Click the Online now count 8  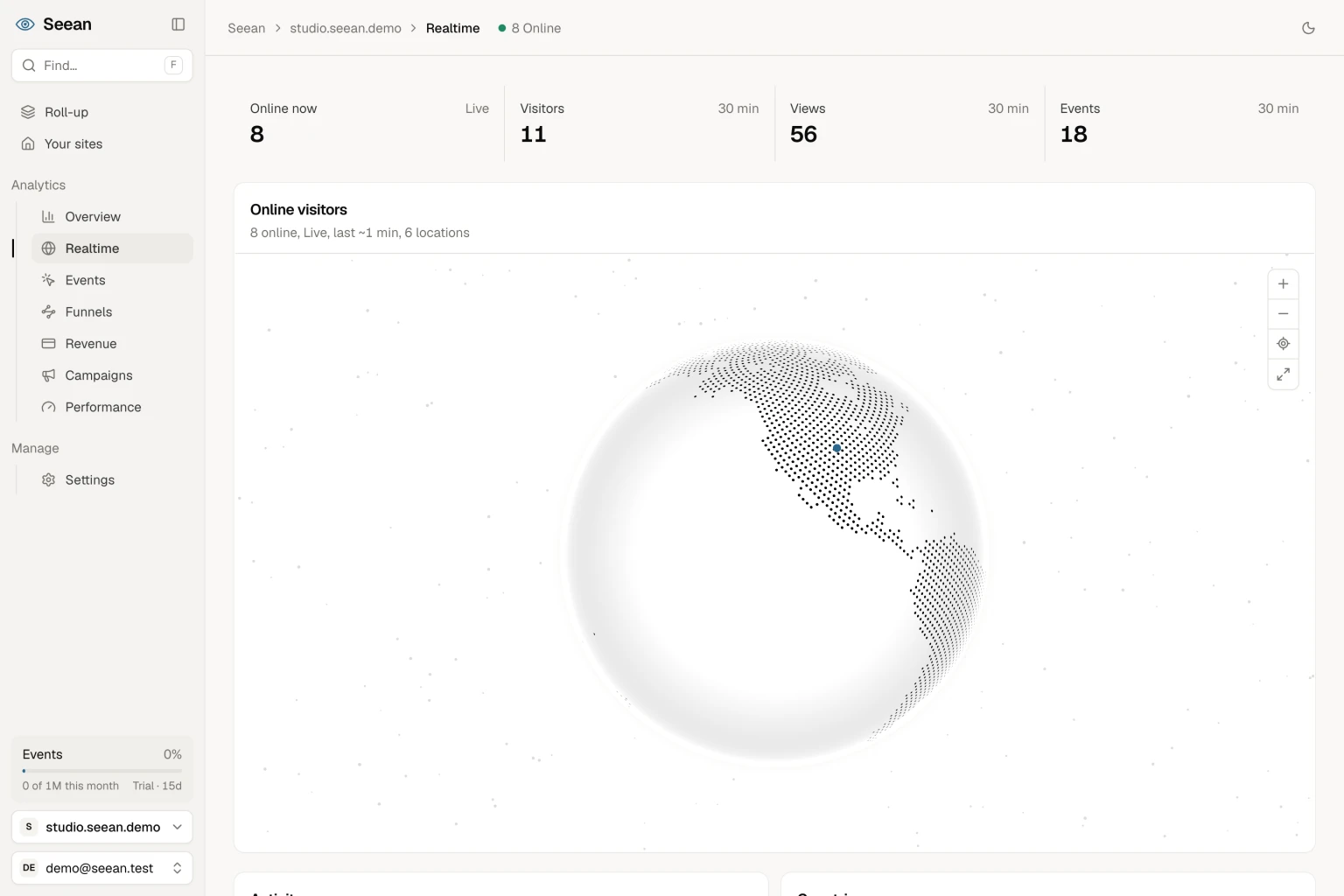[257, 134]
